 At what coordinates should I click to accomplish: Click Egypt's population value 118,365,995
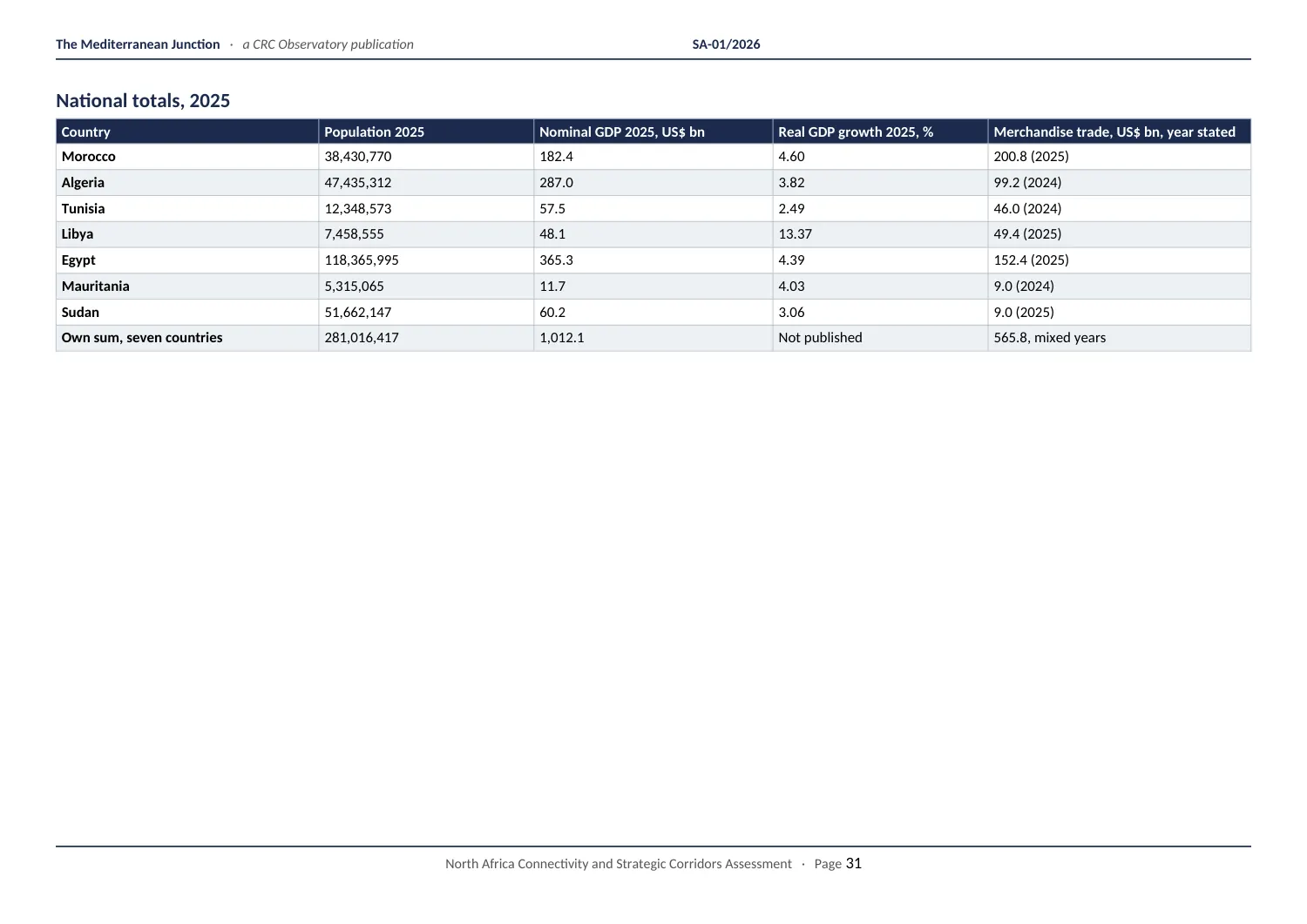[362, 260]
